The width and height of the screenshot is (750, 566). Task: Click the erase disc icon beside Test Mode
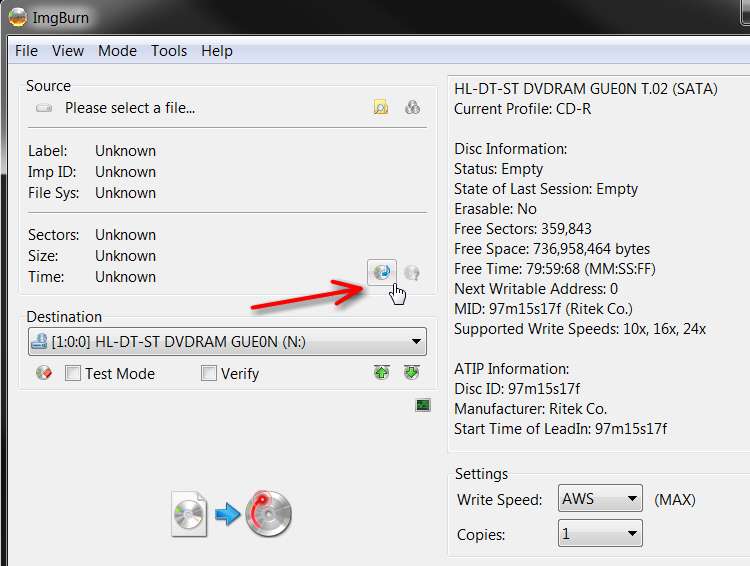click(x=44, y=373)
